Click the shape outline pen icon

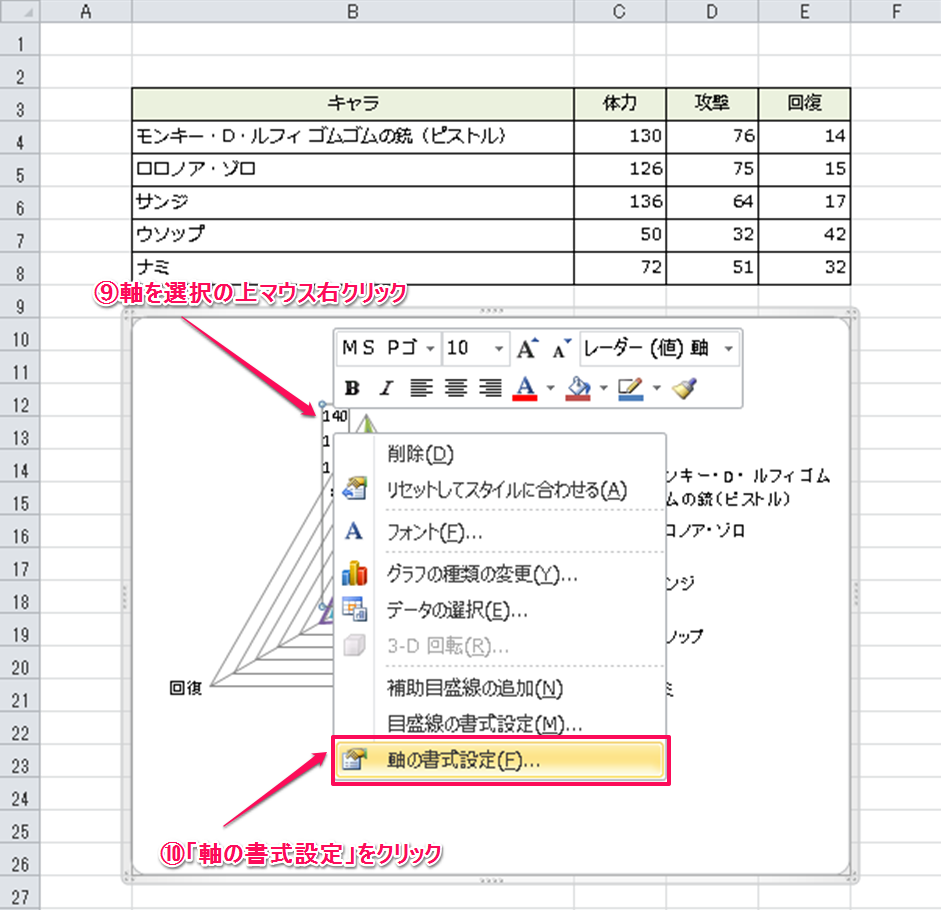(x=629, y=388)
